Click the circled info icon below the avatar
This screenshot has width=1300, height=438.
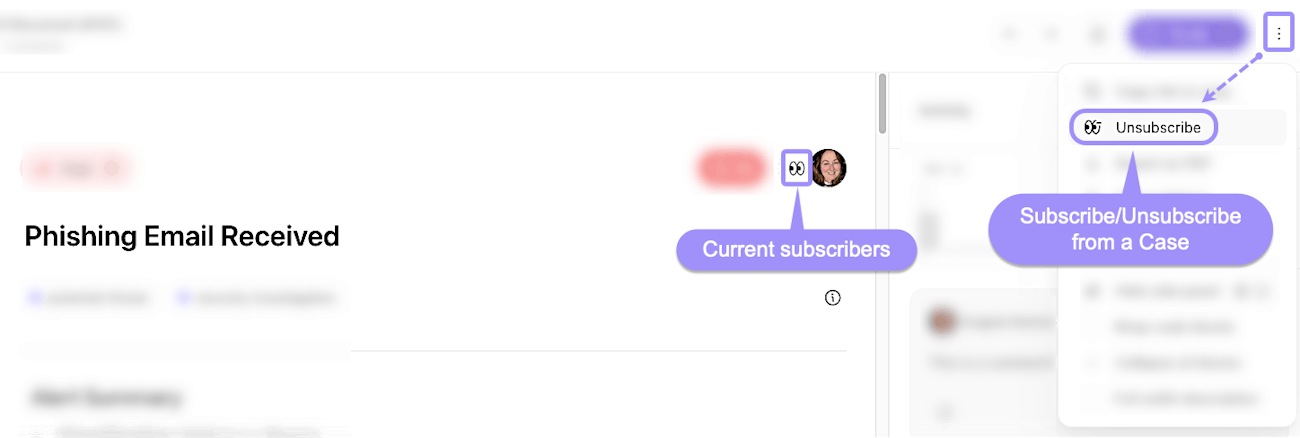click(833, 297)
